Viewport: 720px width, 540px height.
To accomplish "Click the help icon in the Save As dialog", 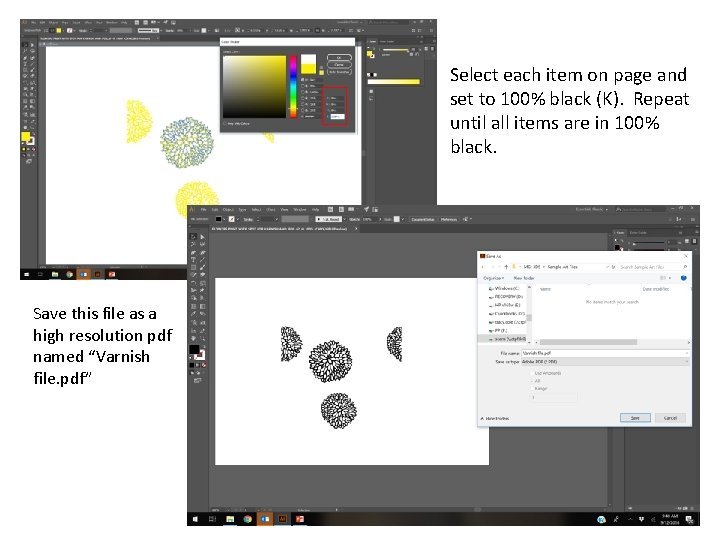I will (683, 278).
